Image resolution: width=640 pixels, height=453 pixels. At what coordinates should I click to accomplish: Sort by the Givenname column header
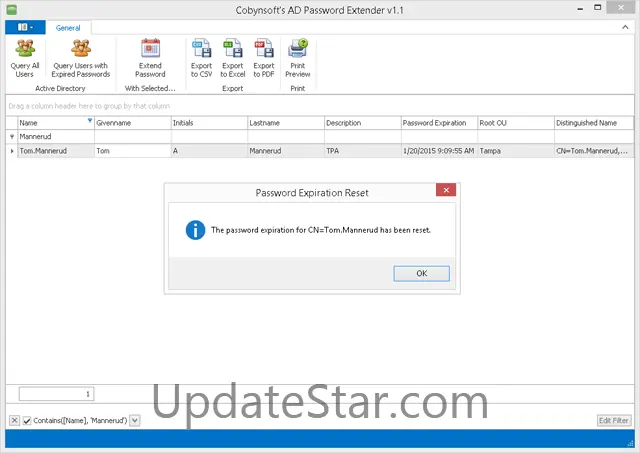[133, 123]
